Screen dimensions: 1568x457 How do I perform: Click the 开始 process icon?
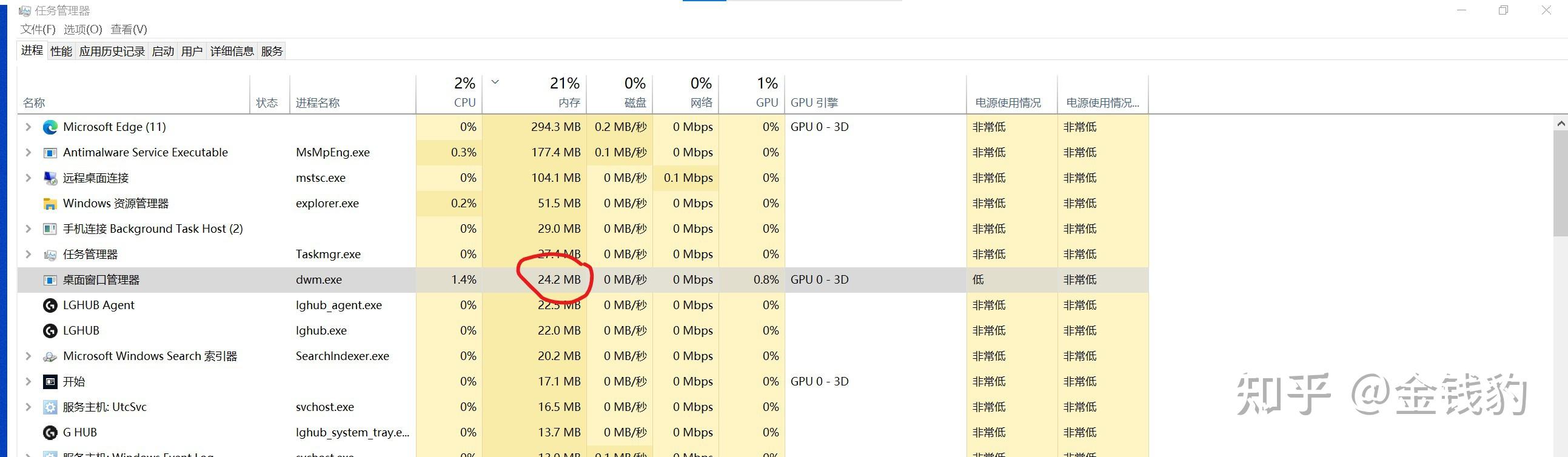50,382
